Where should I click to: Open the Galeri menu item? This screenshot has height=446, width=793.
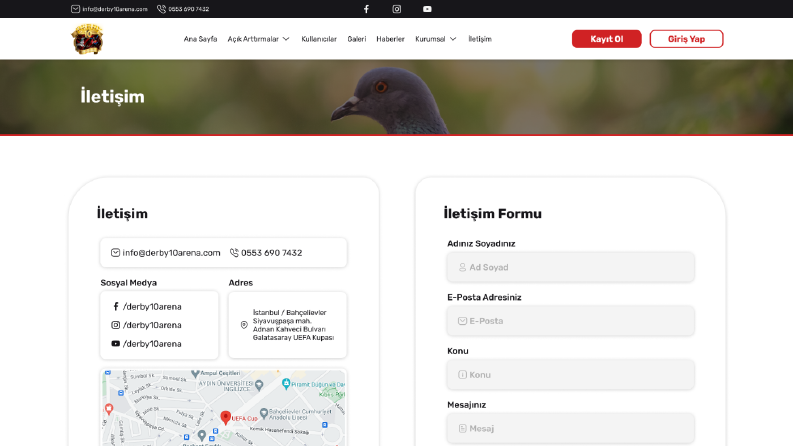(357, 39)
